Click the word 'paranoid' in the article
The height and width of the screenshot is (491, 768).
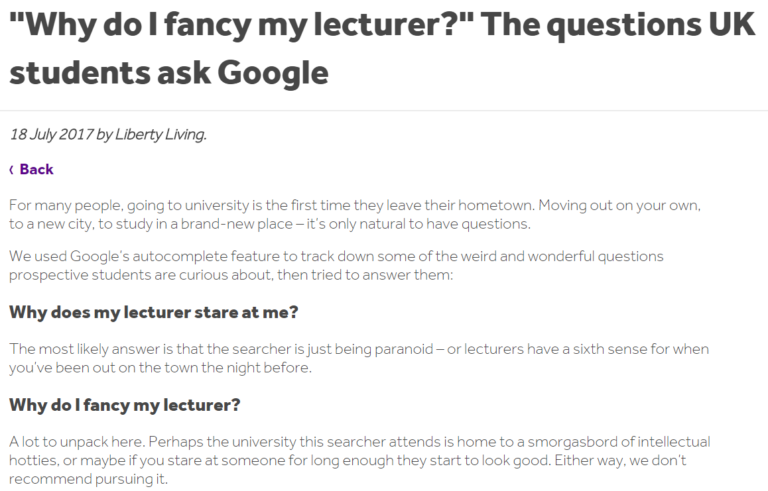pyautogui.click(x=404, y=349)
